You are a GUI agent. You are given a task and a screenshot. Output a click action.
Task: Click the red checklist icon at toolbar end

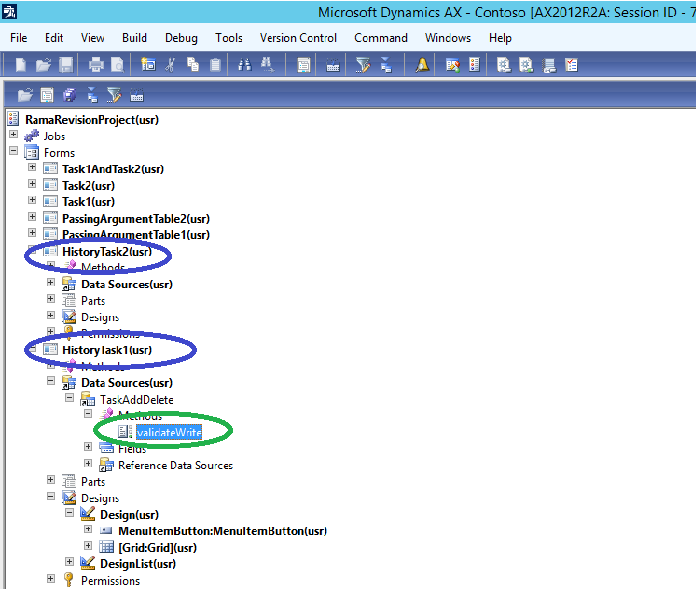point(571,65)
